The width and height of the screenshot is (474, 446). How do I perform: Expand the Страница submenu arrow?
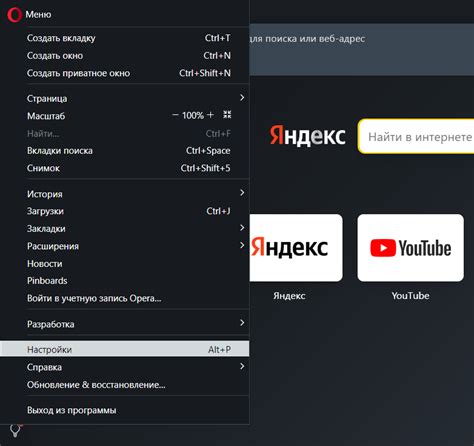tap(242, 98)
